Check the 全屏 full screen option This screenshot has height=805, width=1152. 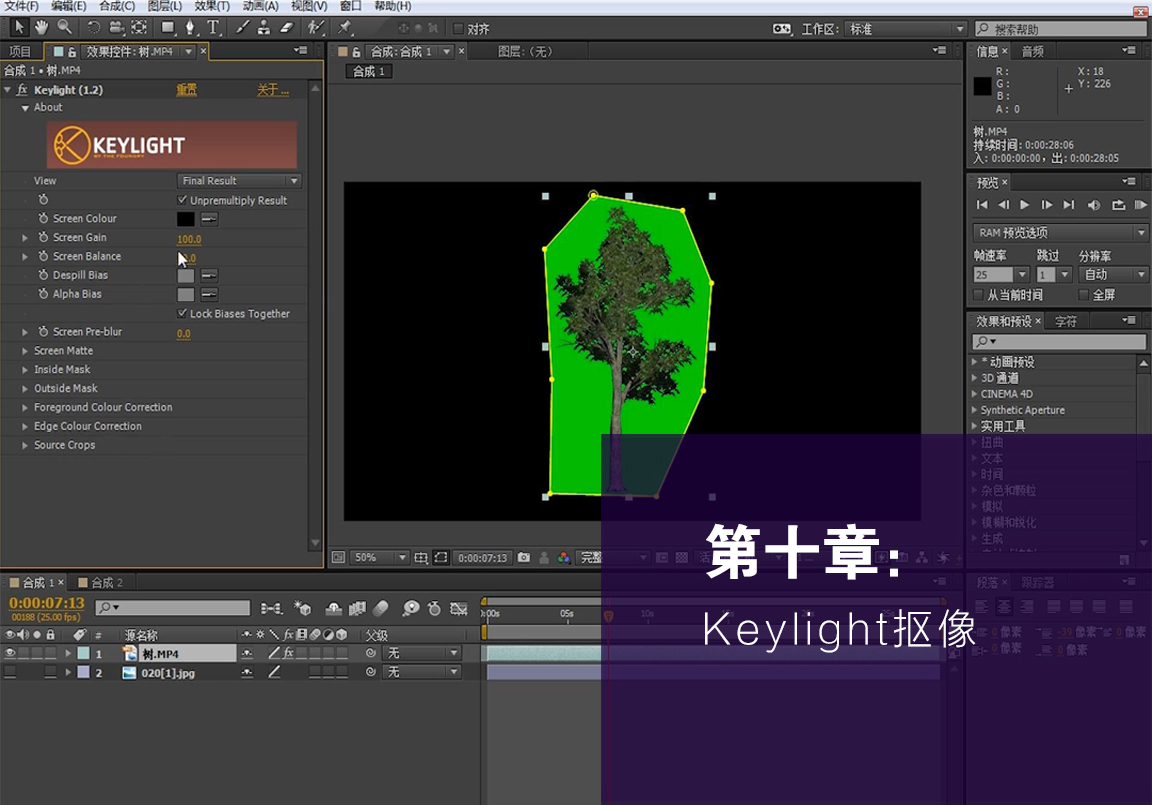(1084, 295)
